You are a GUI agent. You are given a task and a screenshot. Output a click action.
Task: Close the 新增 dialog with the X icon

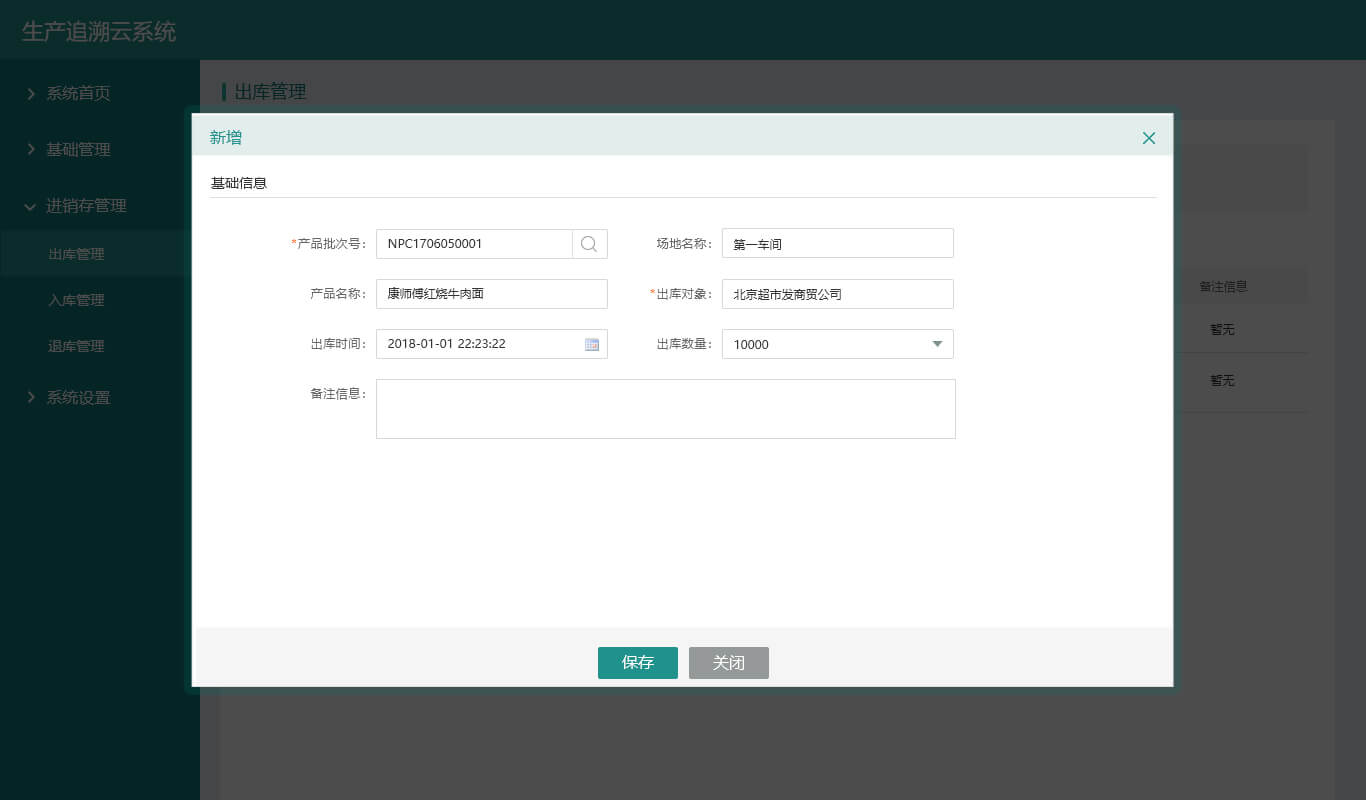(1149, 138)
